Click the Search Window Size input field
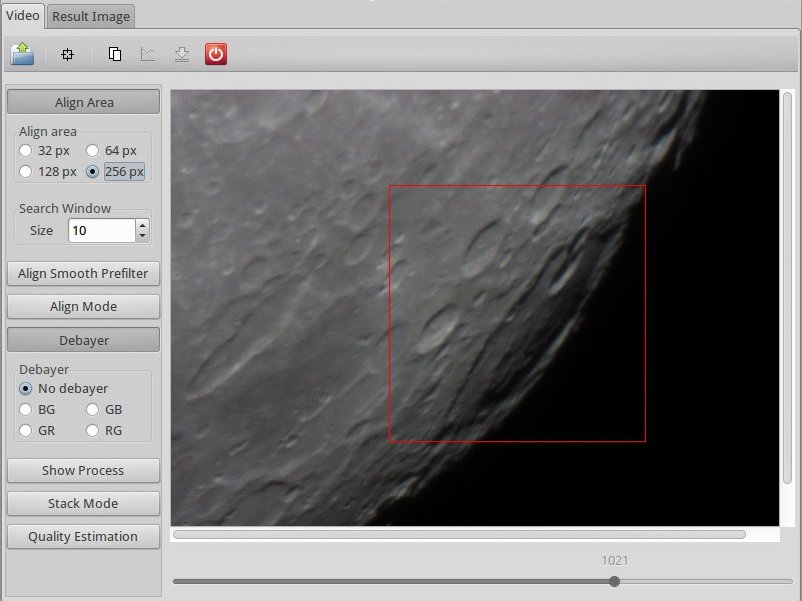Image resolution: width=802 pixels, height=601 pixels. [102, 230]
